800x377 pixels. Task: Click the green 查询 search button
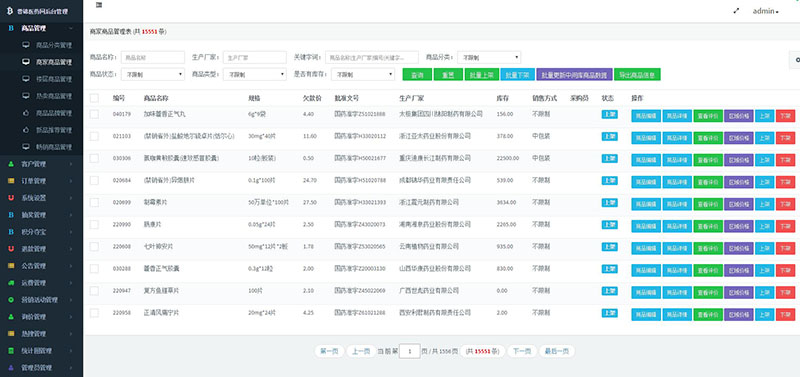(x=417, y=74)
